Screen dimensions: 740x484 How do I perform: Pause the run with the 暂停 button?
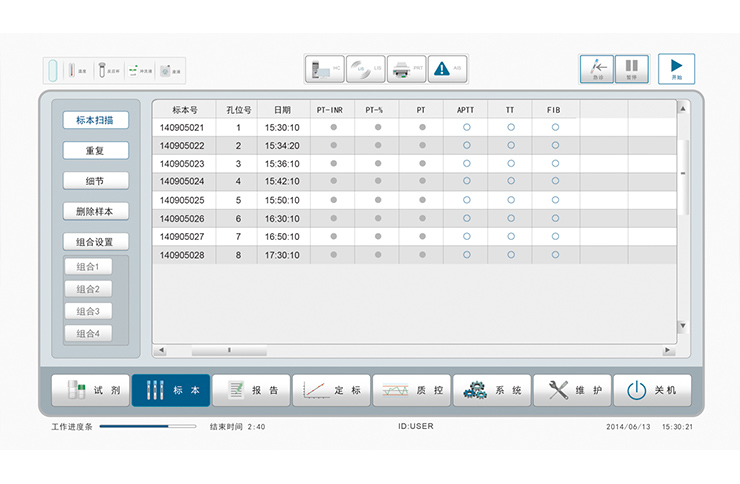point(631,69)
